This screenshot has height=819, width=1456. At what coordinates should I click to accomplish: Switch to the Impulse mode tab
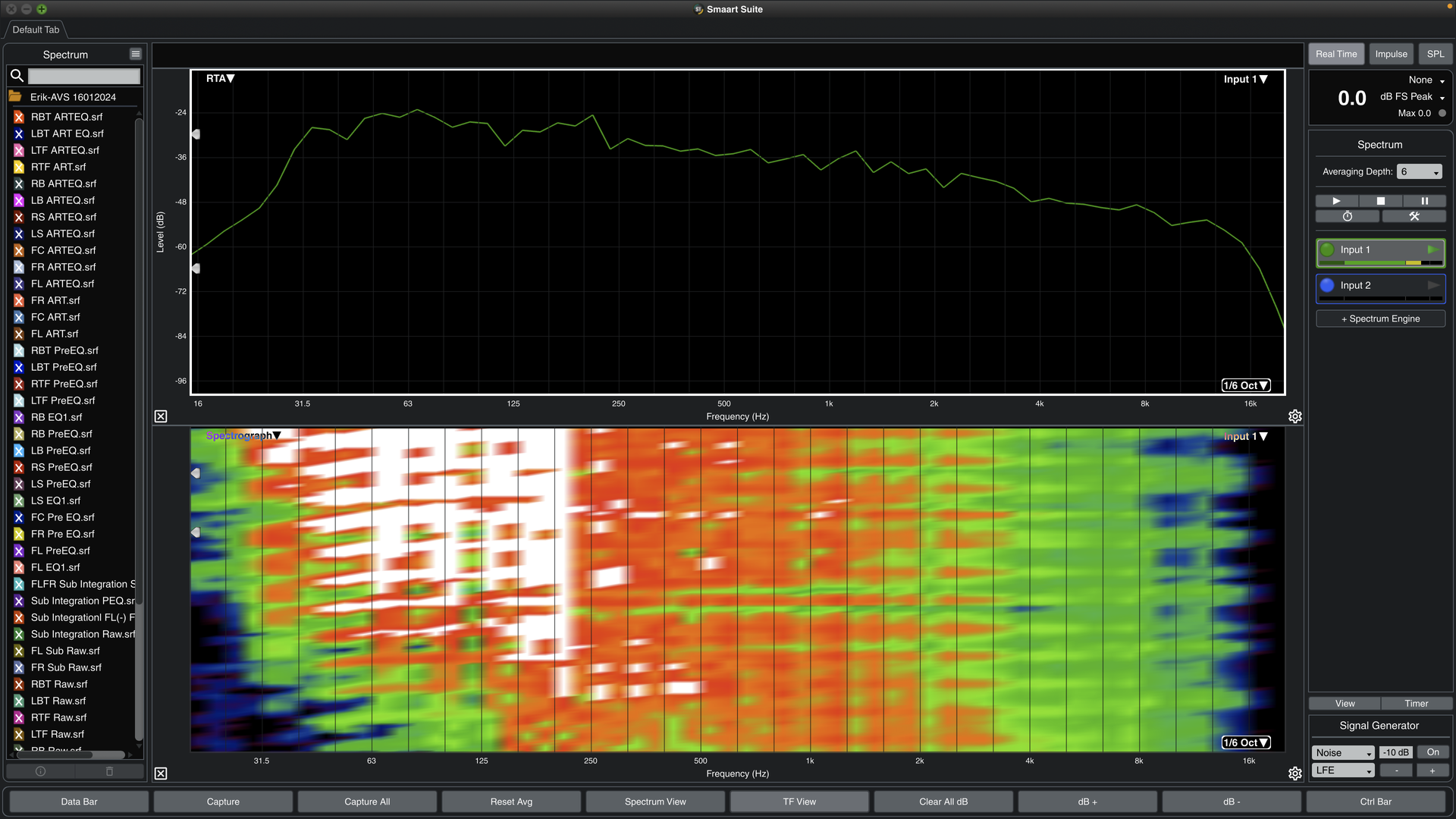click(x=1391, y=54)
